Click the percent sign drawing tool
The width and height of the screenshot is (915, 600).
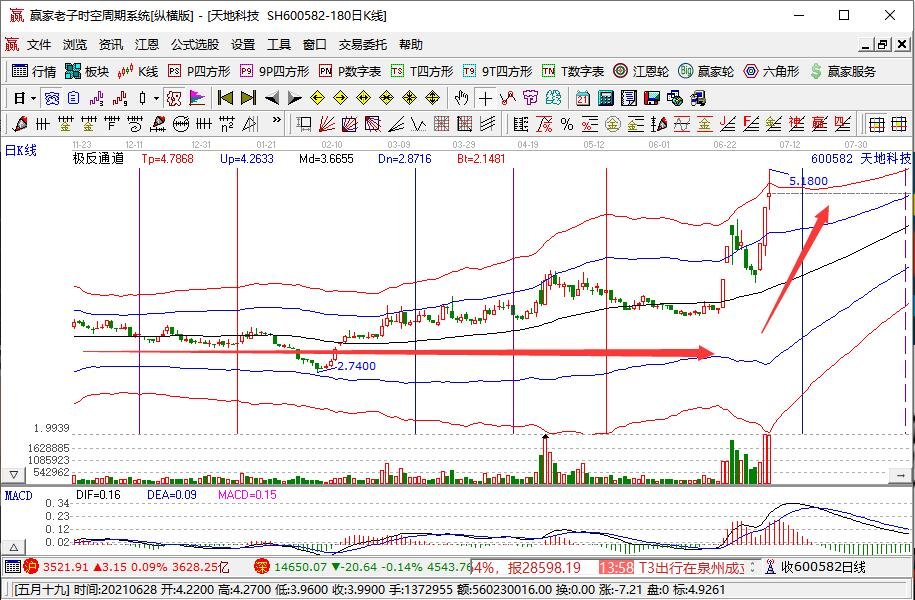567,124
